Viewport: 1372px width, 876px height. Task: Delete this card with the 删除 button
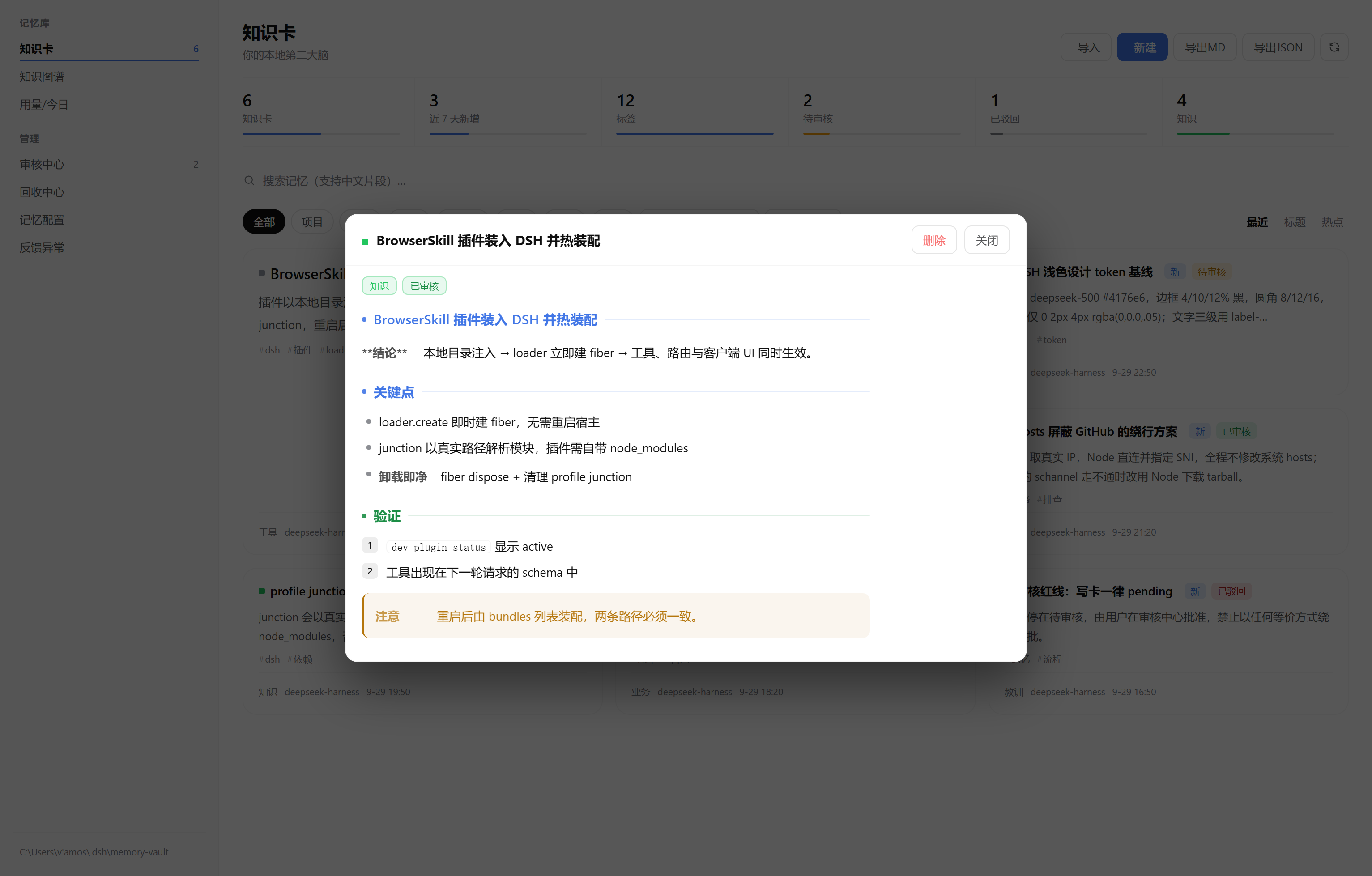934,240
